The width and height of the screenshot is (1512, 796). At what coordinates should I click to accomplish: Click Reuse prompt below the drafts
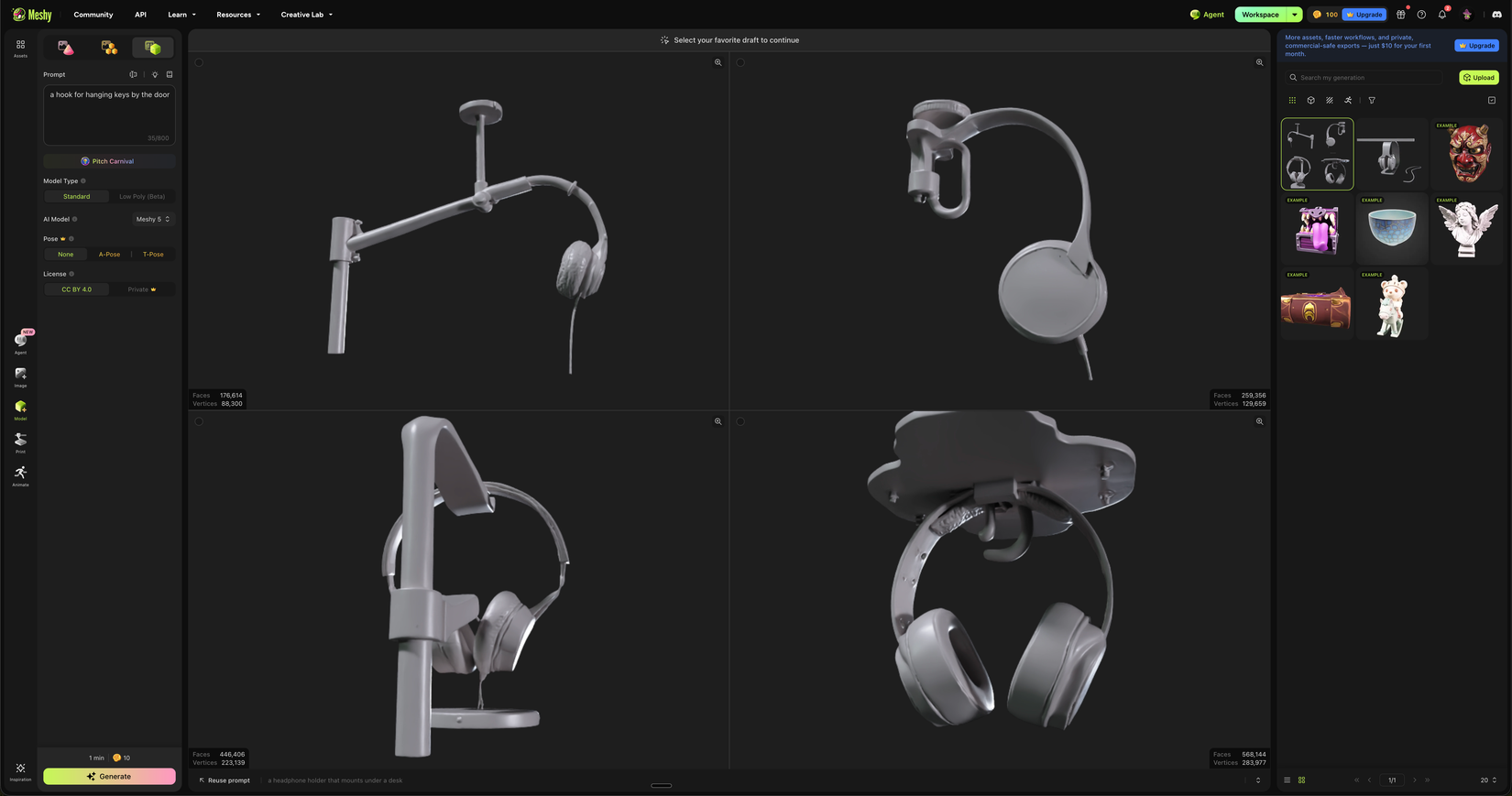click(225, 780)
